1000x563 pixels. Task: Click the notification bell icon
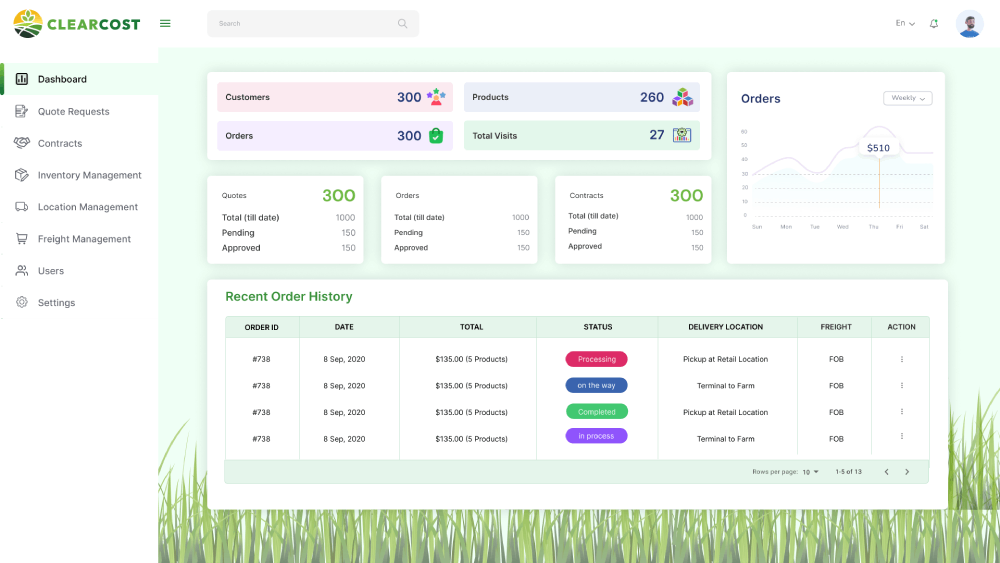point(934,24)
